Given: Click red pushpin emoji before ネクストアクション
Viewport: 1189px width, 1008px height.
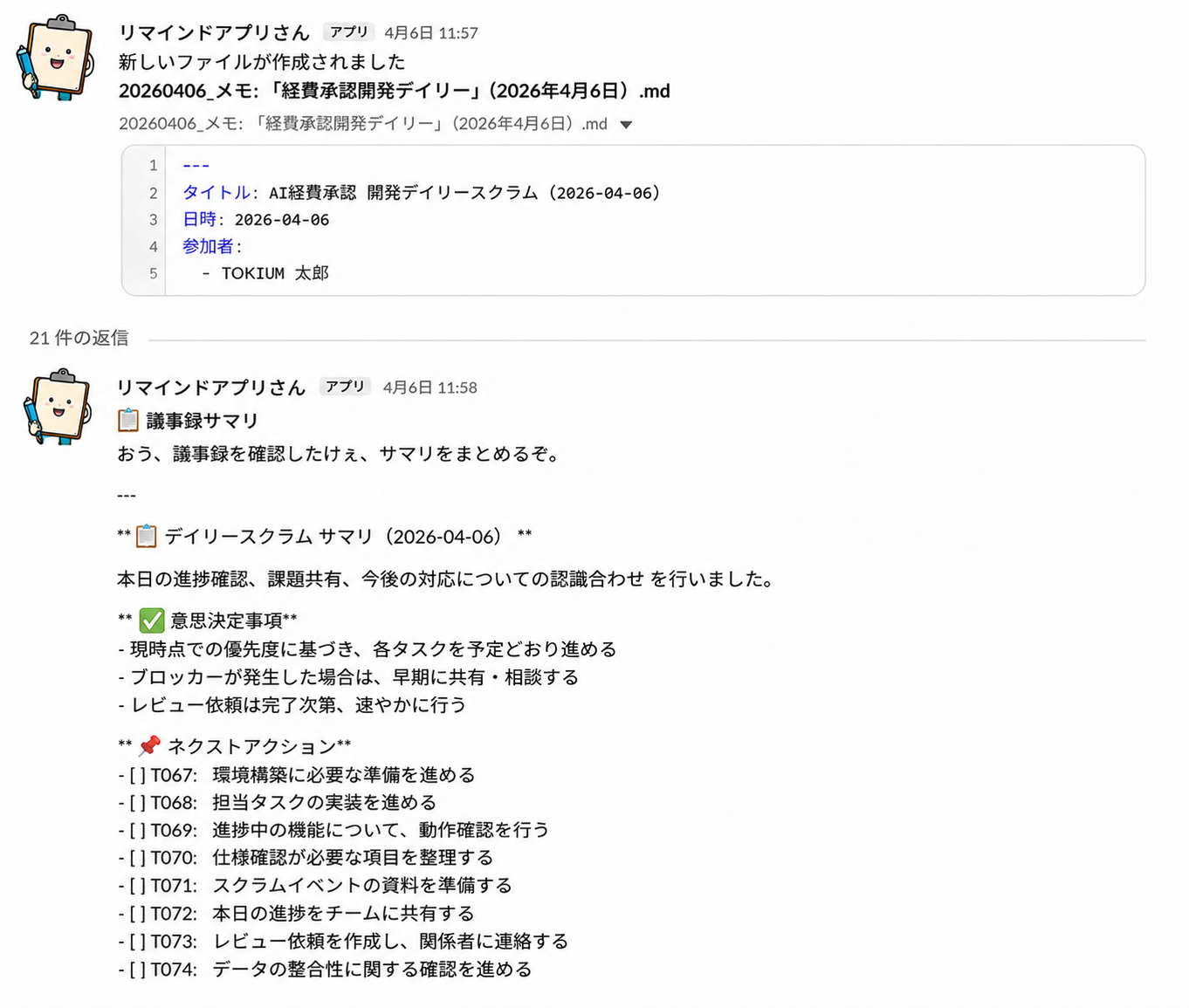Looking at the screenshot, I should (x=150, y=745).
